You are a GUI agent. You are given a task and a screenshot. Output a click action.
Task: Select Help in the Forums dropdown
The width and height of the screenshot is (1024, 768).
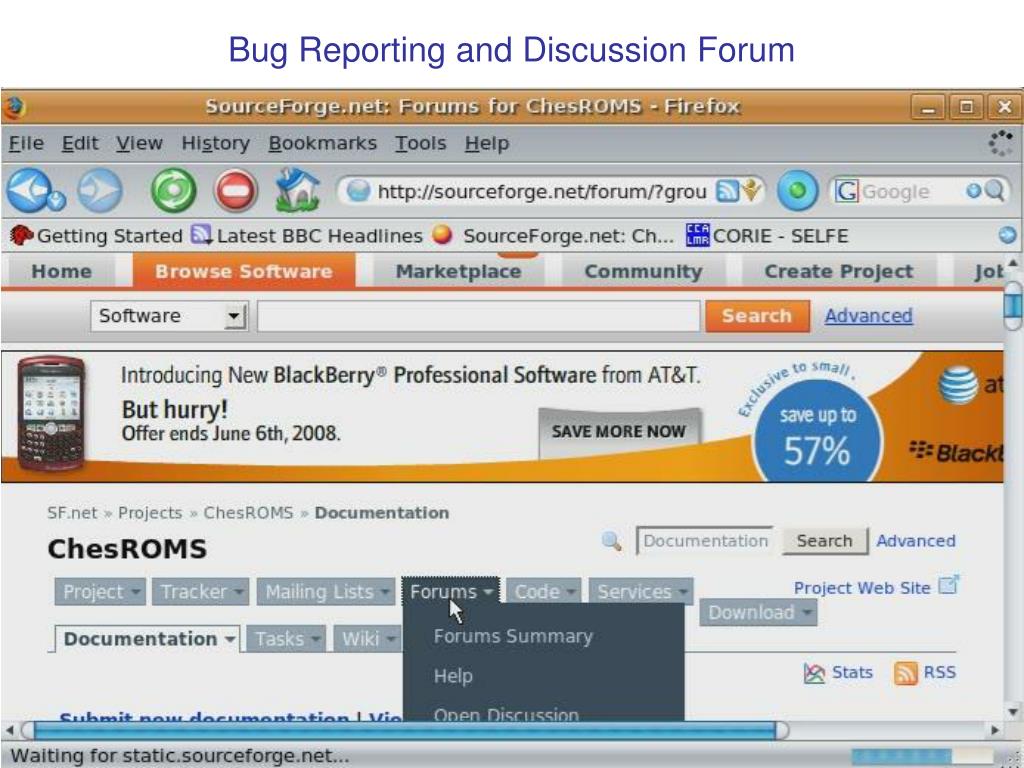(453, 676)
